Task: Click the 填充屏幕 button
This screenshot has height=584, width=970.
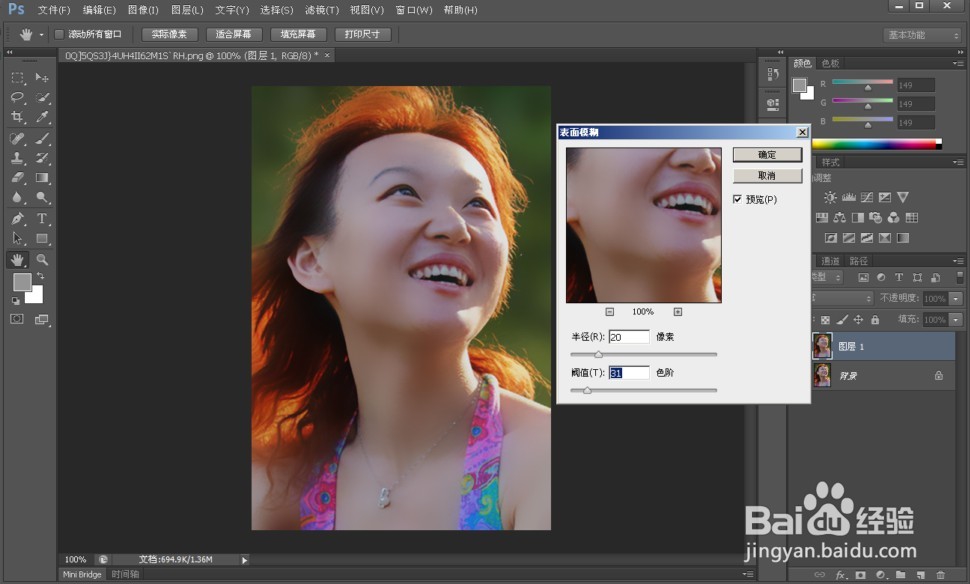Action: pos(298,34)
